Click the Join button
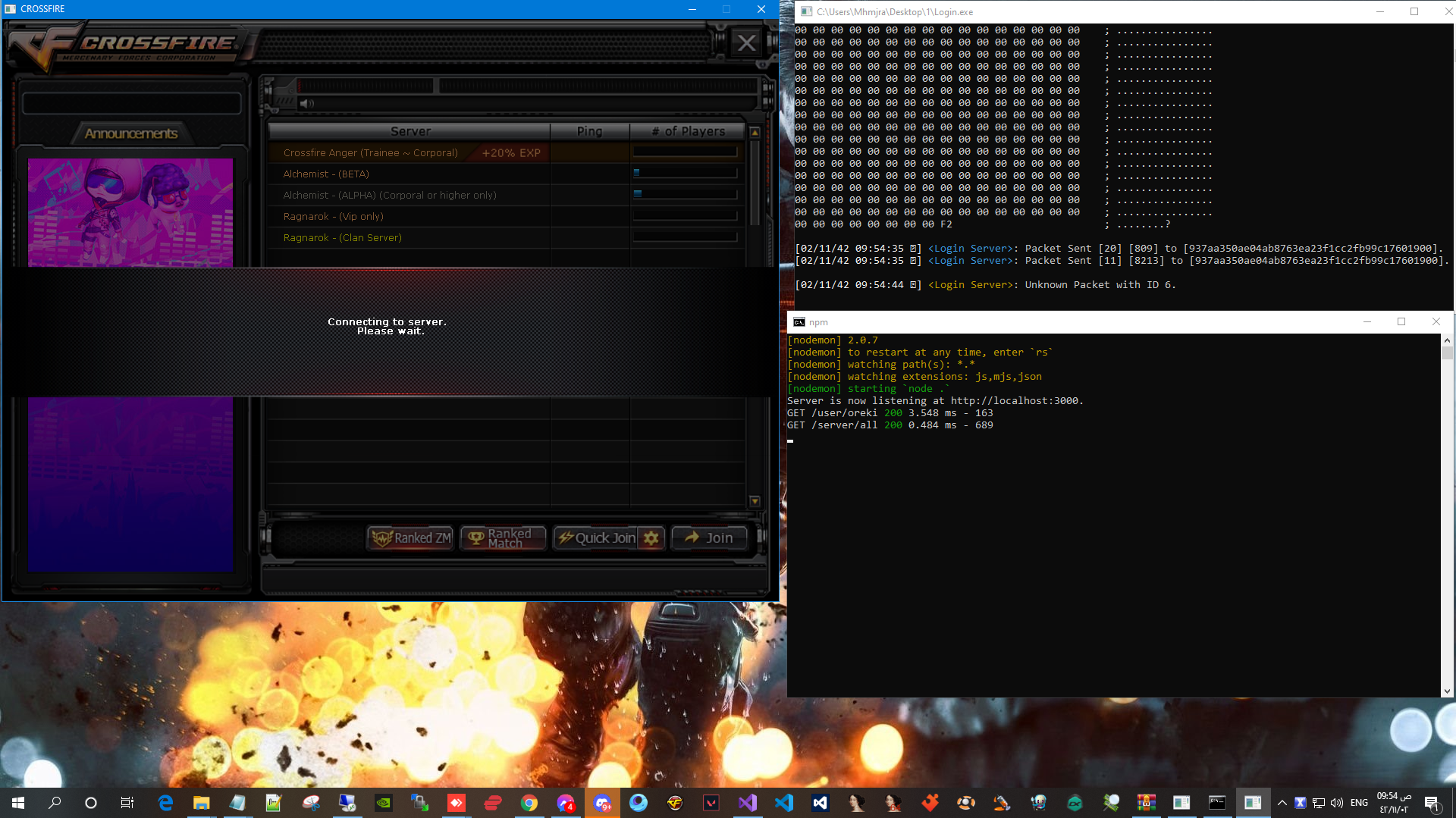Screen dimensions: 1456x818 pos(709,537)
